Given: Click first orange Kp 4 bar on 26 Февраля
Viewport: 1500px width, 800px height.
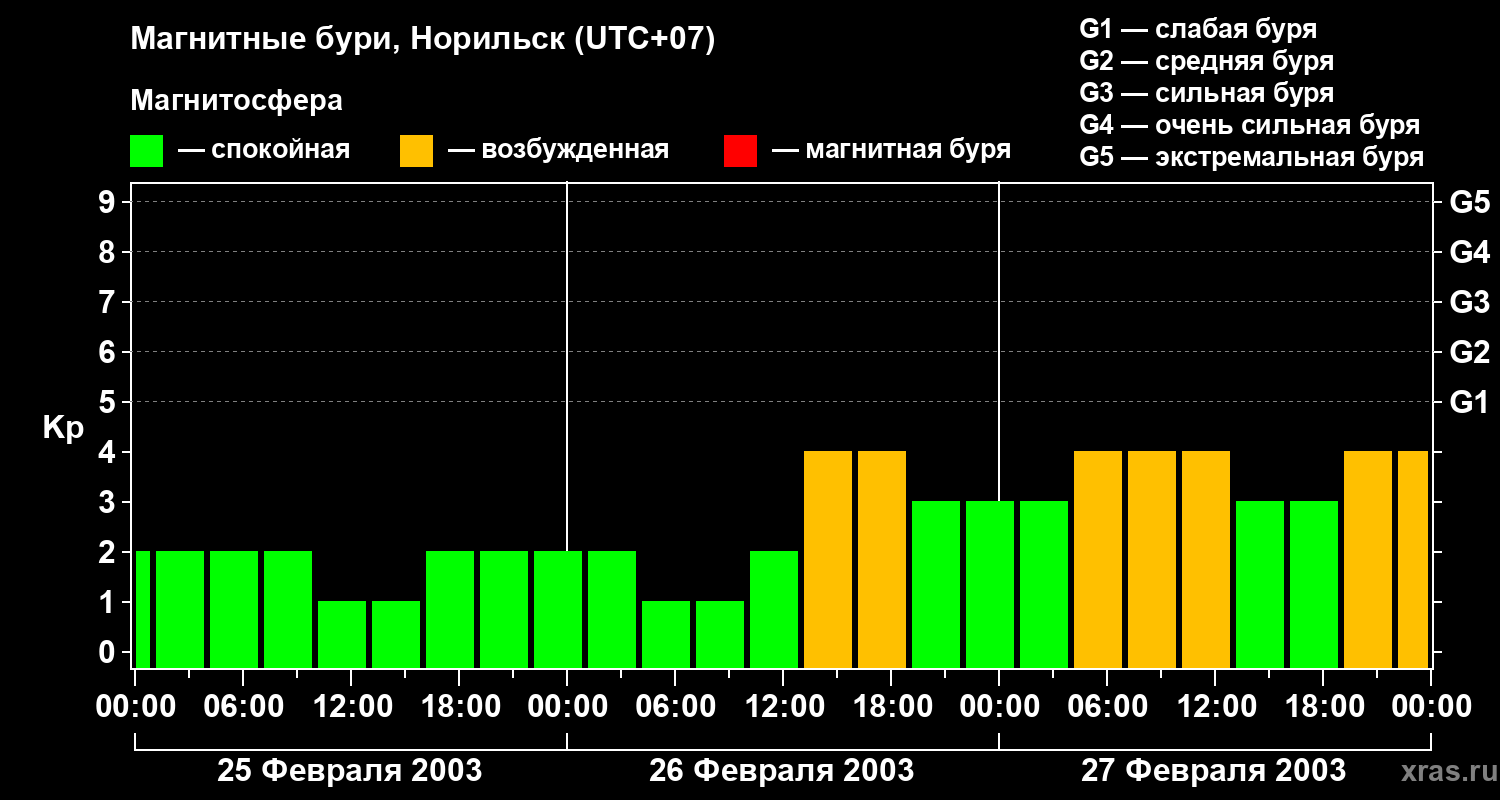Looking at the screenshot, I should tap(828, 560).
